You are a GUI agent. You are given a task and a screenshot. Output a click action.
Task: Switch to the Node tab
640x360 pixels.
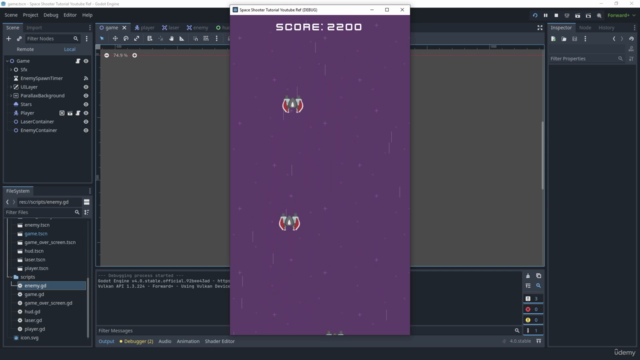[x=585, y=28]
